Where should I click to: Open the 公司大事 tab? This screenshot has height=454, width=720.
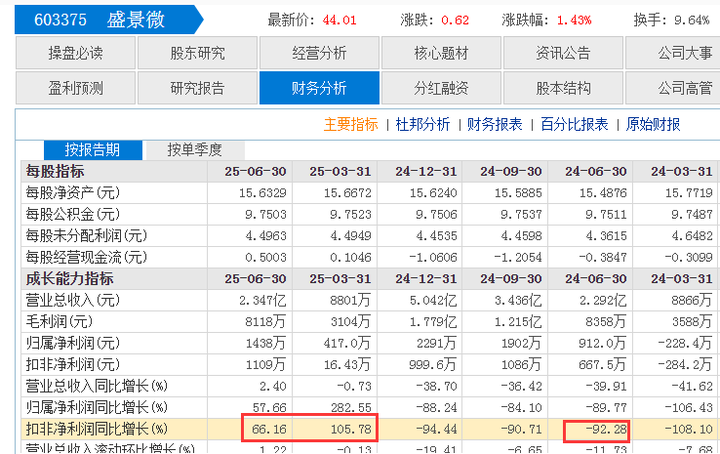673,53
